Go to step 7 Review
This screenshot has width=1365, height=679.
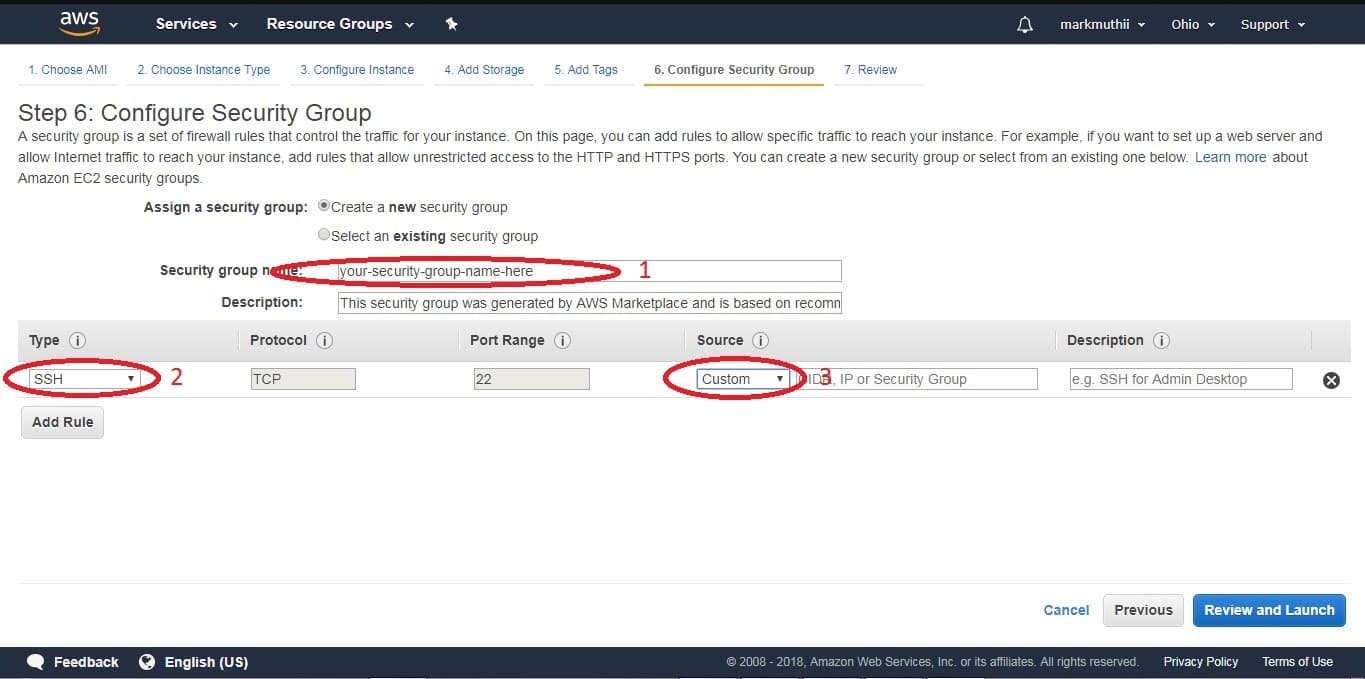point(870,70)
